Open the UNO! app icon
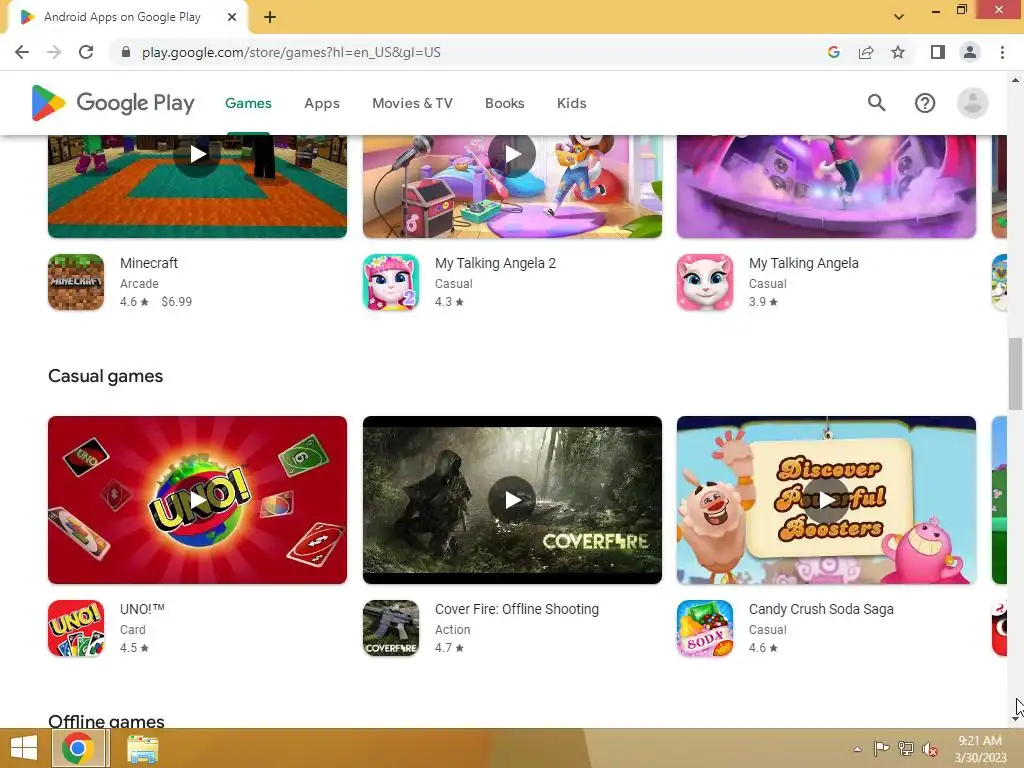This screenshot has height=768, width=1024. point(76,628)
